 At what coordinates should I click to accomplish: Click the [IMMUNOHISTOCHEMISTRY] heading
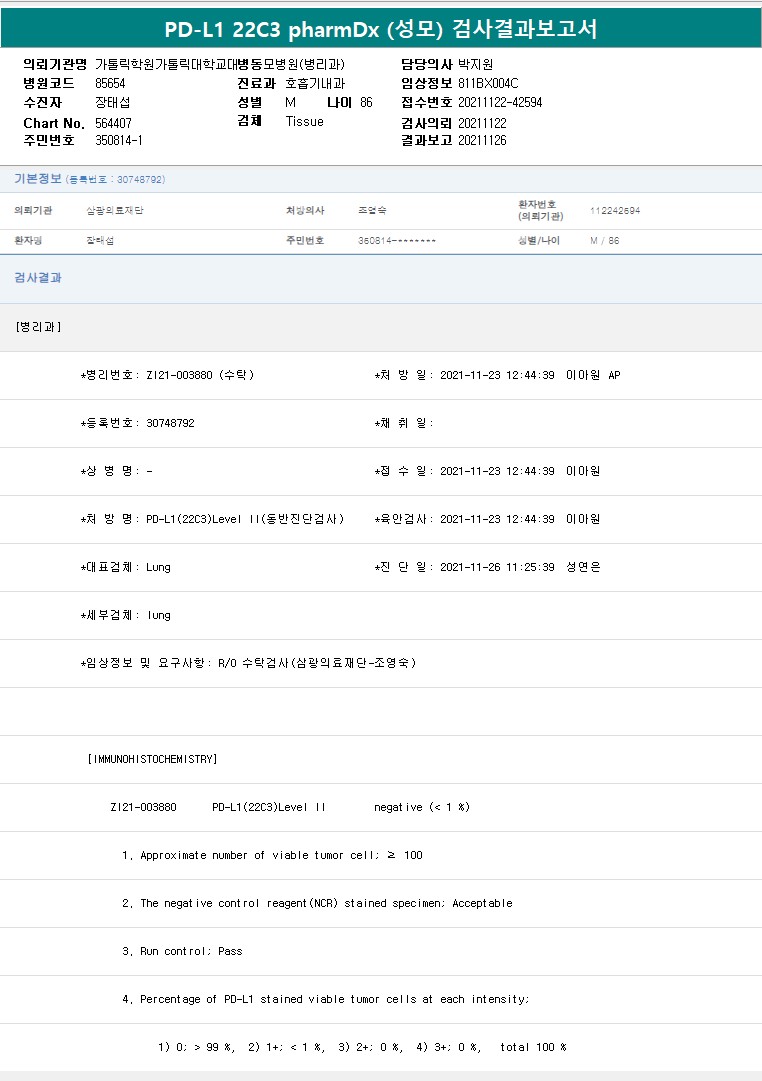[x=152, y=759]
